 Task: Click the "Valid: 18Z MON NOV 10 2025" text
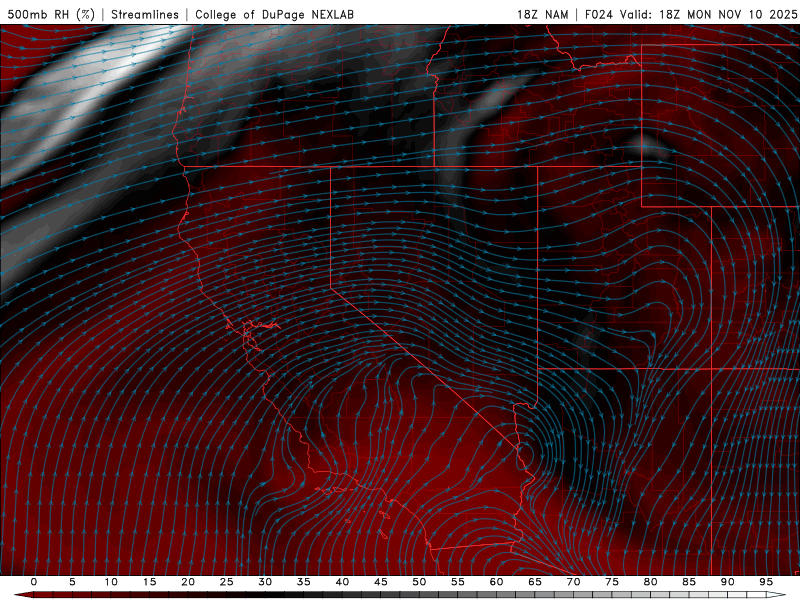(708, 14)
